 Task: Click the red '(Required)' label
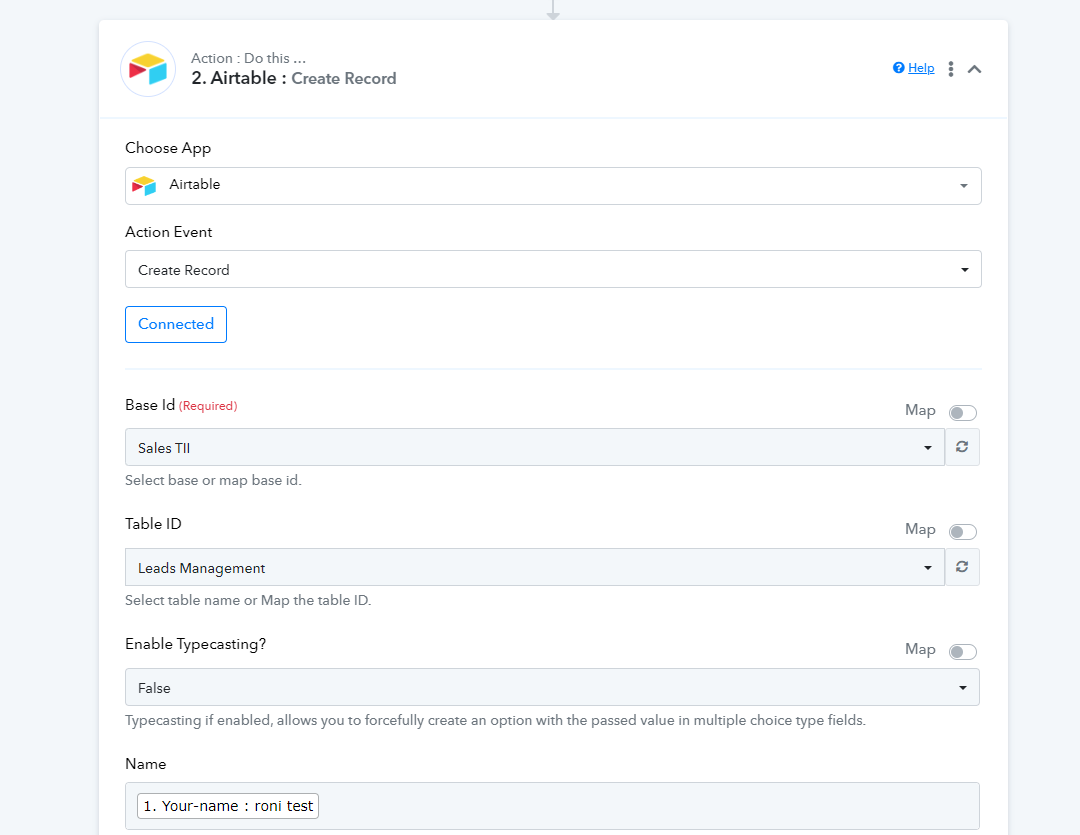point(208,406)
